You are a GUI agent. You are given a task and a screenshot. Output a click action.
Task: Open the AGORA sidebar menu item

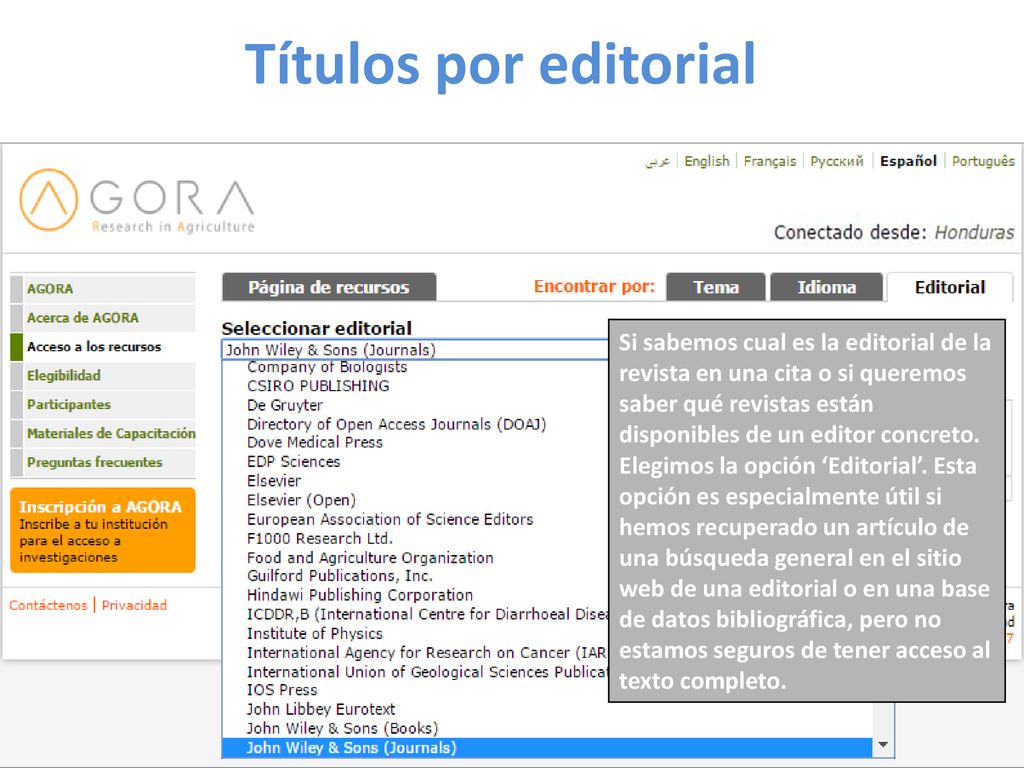[103, 289]
